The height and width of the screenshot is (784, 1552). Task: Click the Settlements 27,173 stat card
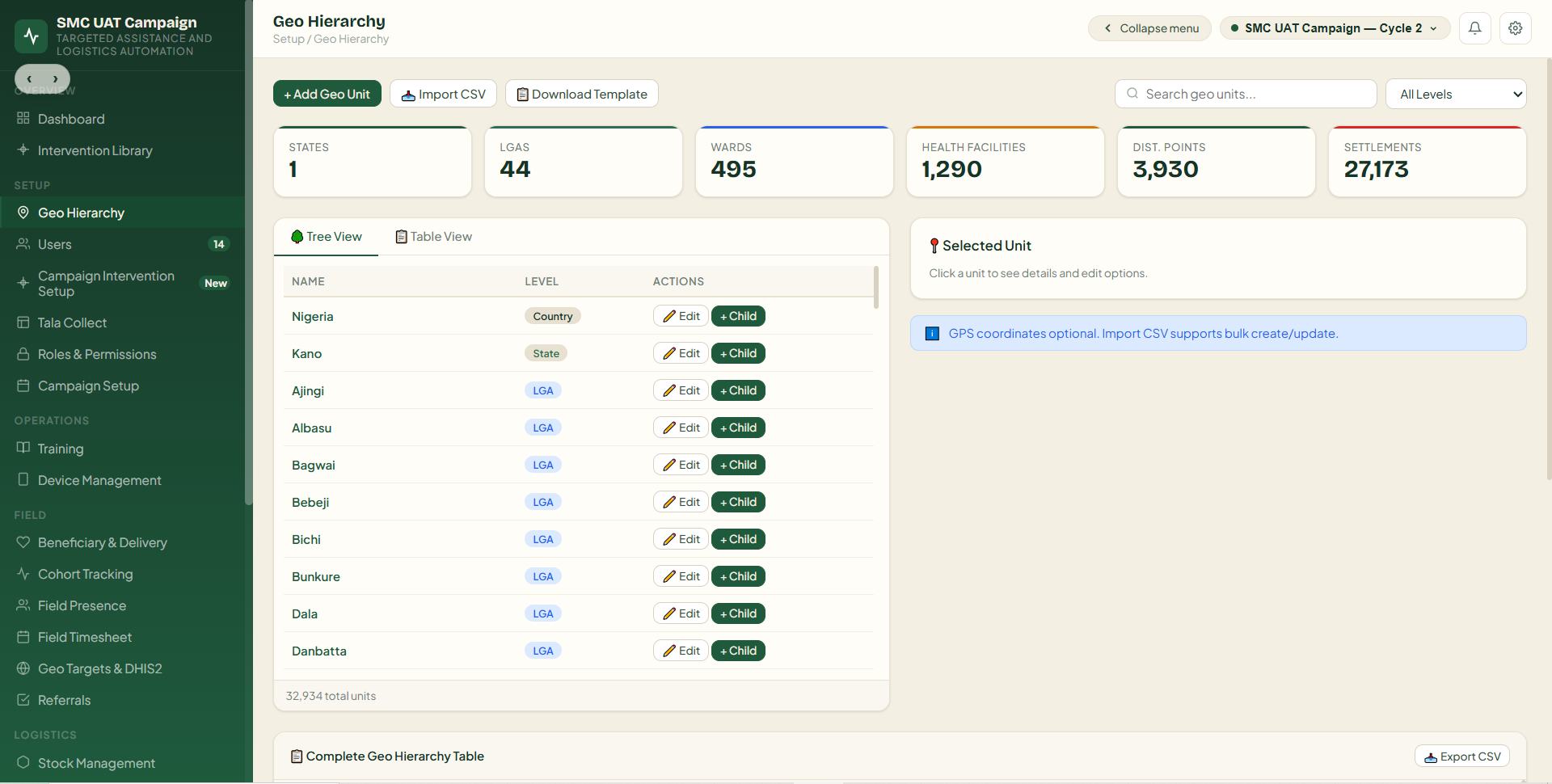(1428, 162)
